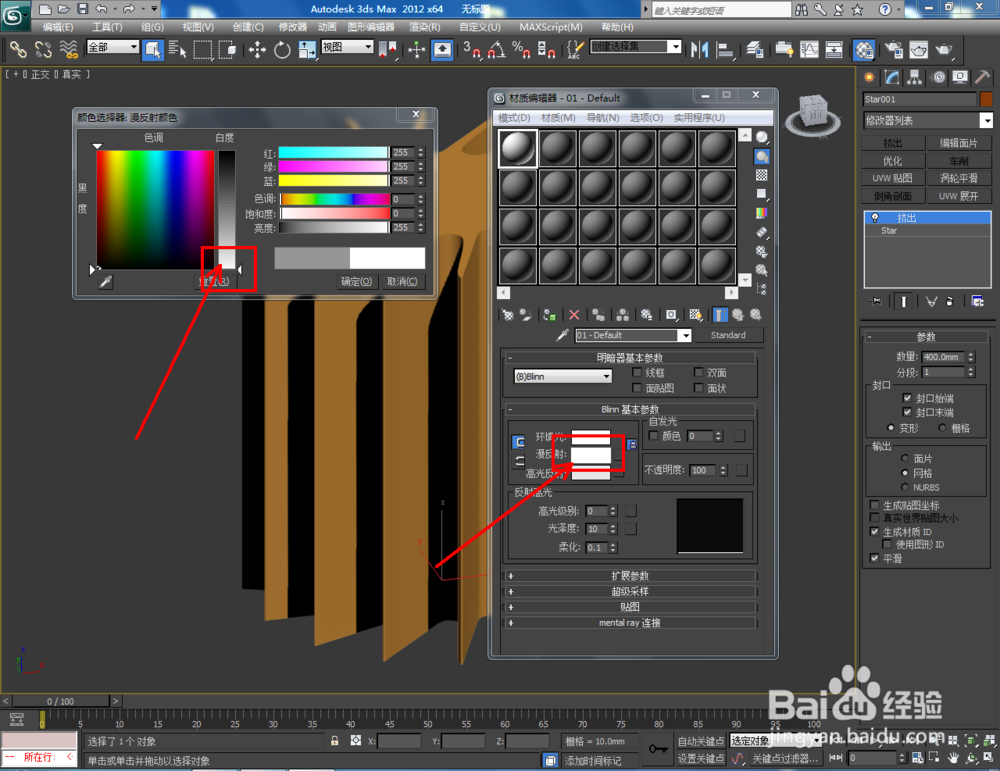Image resolution: width=1000 pixels, height=771 pixels.
Task: Expand the mental ray 连接 rollout
Action: 630,622
